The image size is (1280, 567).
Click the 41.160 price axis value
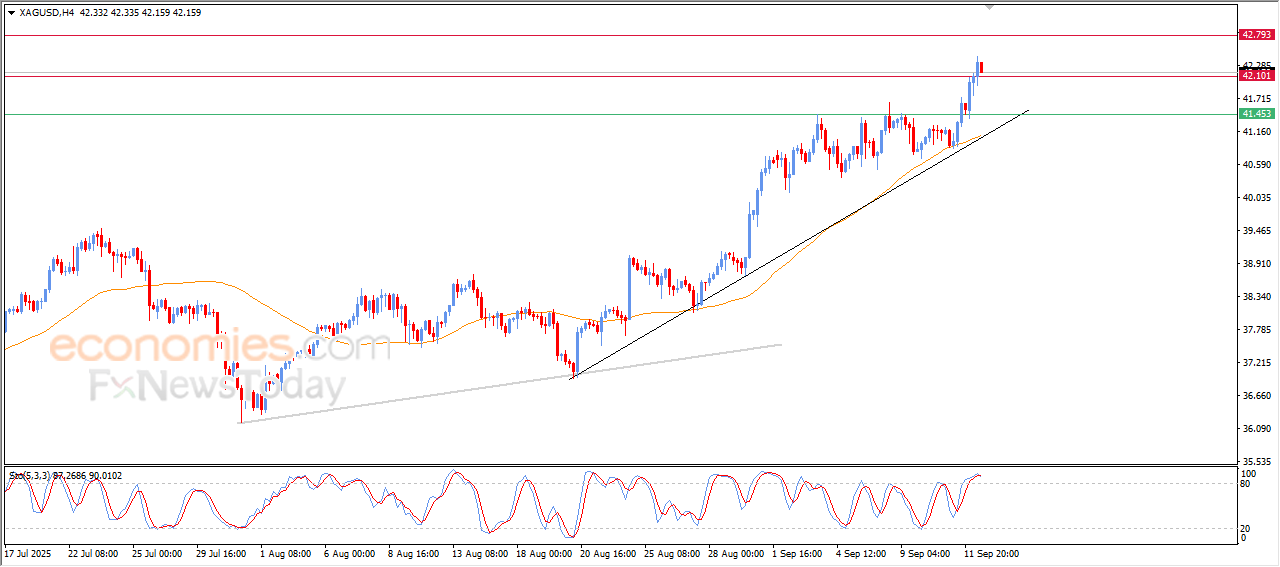[x=1256, y=132]
